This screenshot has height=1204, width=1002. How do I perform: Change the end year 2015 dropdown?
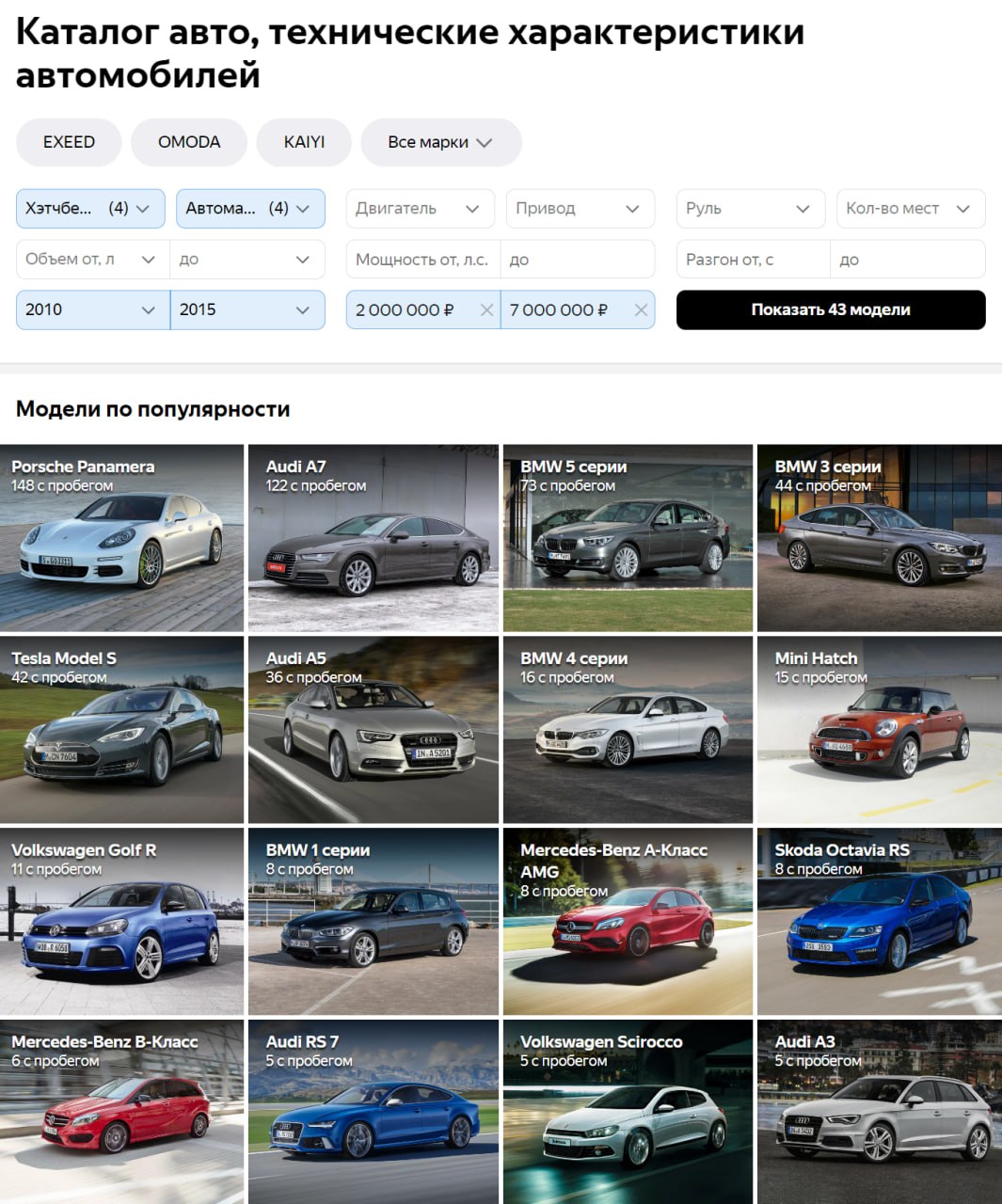pyautogui.click(x=247, y=309)
